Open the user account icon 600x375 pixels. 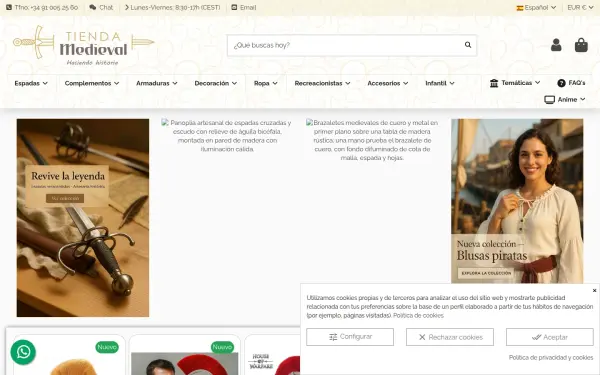(556, 45)
